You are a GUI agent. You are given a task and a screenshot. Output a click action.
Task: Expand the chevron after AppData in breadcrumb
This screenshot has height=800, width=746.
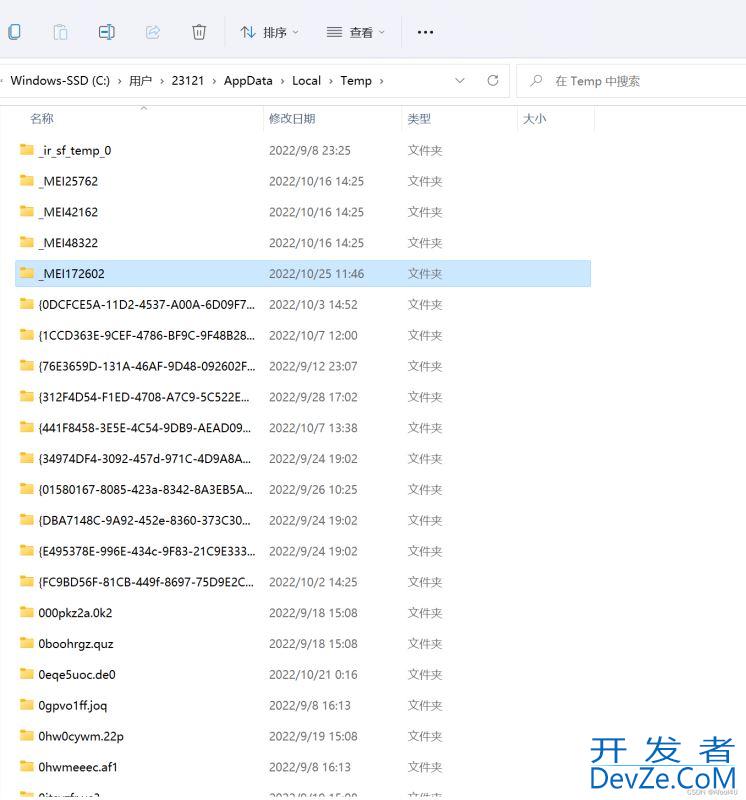tap(282, 81)
